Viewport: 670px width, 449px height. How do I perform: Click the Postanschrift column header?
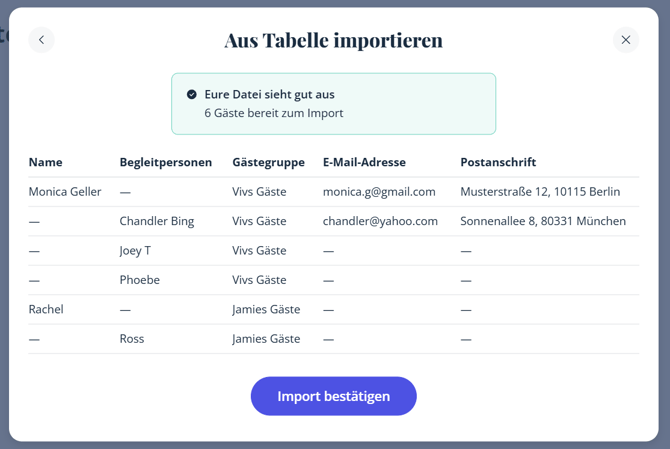click(498, 162)
